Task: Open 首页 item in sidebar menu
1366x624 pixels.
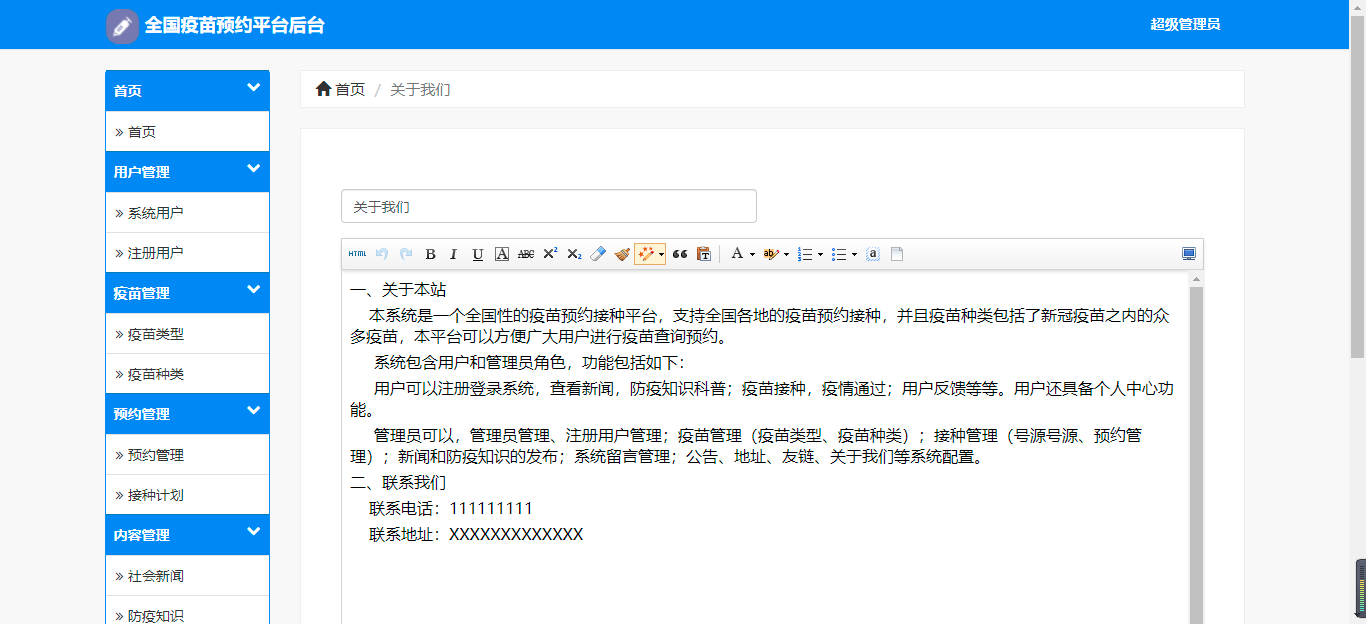Action: [x=187, y=131]
